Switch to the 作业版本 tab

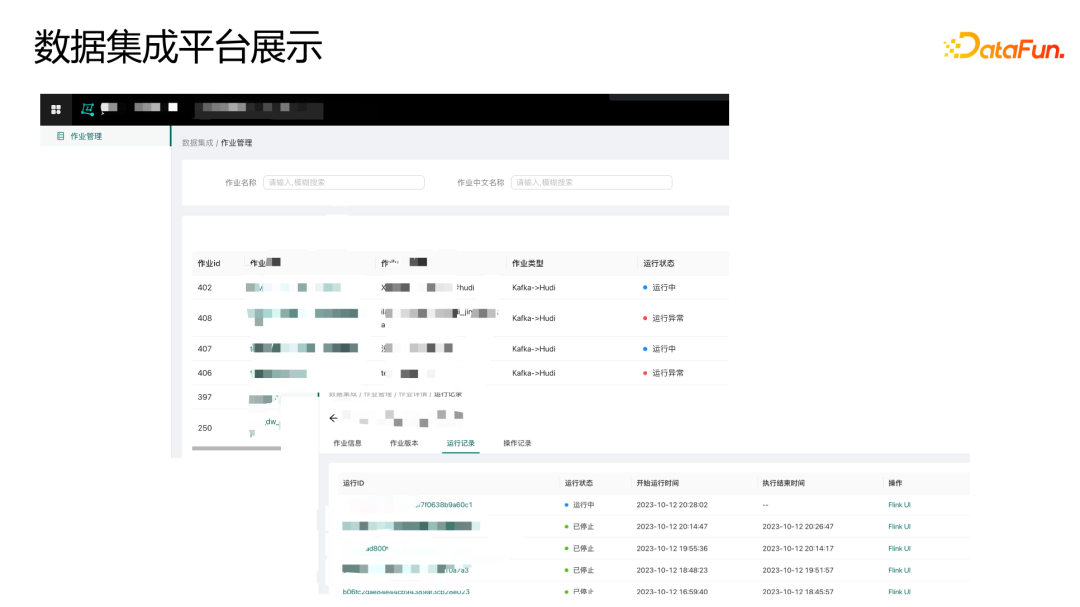(404, 443)
